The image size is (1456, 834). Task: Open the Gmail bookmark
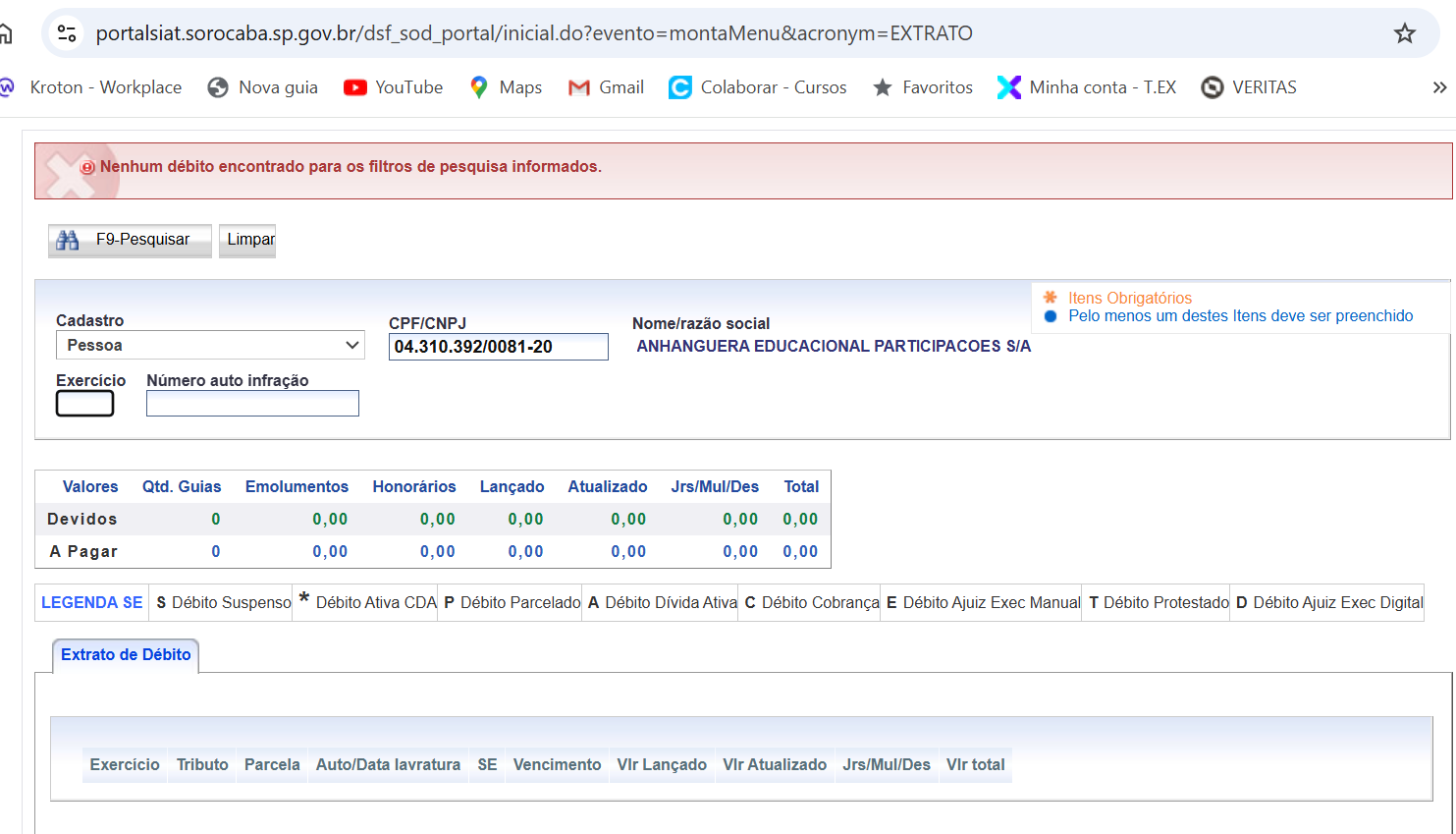(x=607, y=87)
